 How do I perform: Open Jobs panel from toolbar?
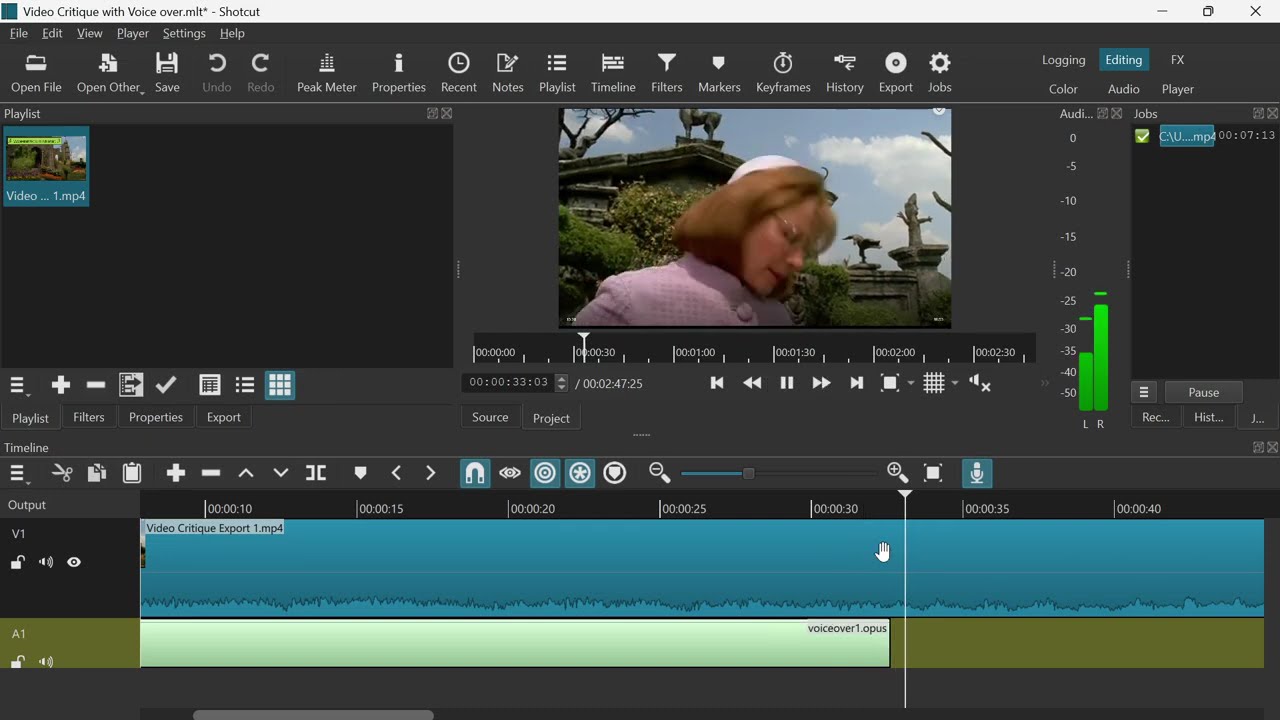[x=940, y=73]
